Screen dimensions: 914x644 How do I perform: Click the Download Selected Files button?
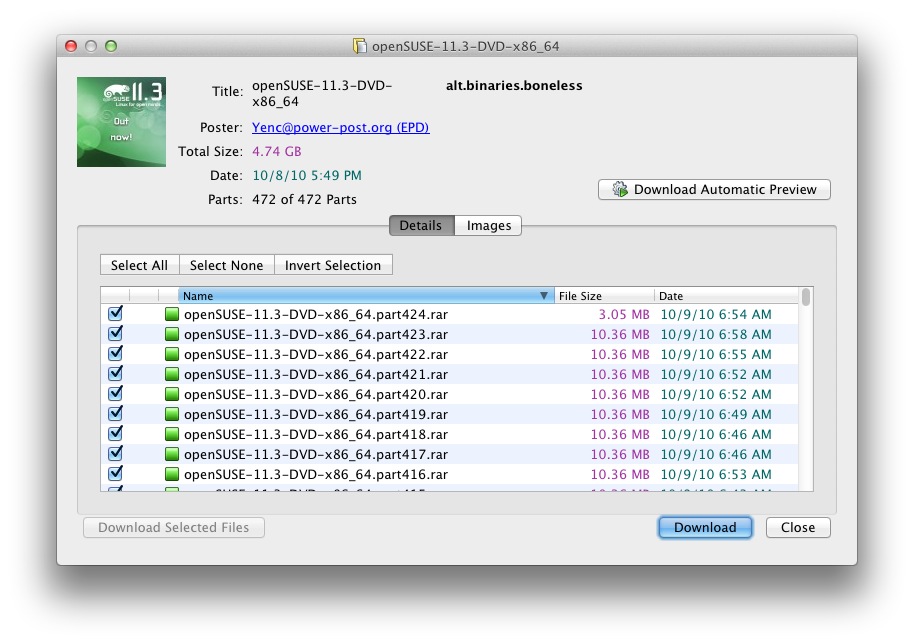pyautogui.click(x=174, y=527)
